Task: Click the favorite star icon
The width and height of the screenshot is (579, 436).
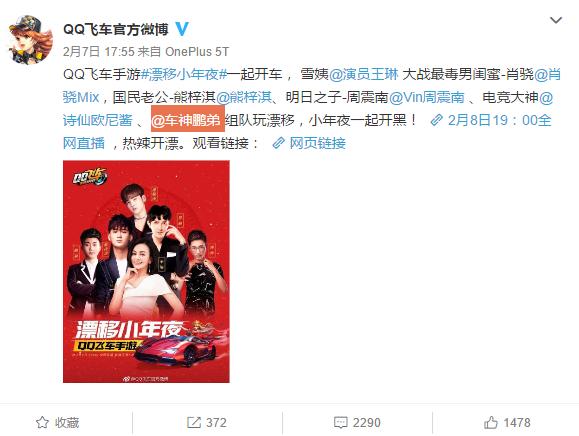Action: [42, 422]
